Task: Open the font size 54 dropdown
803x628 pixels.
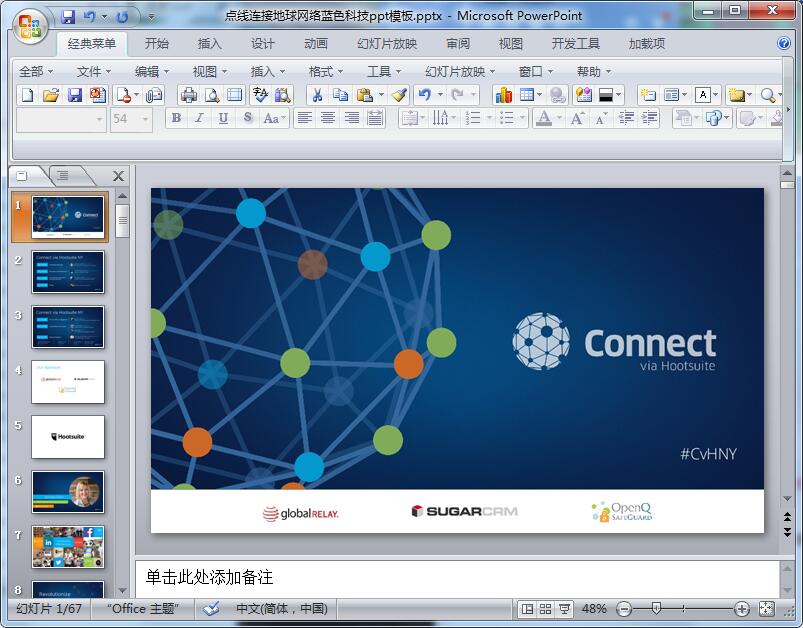Action: tap(145, 119)
